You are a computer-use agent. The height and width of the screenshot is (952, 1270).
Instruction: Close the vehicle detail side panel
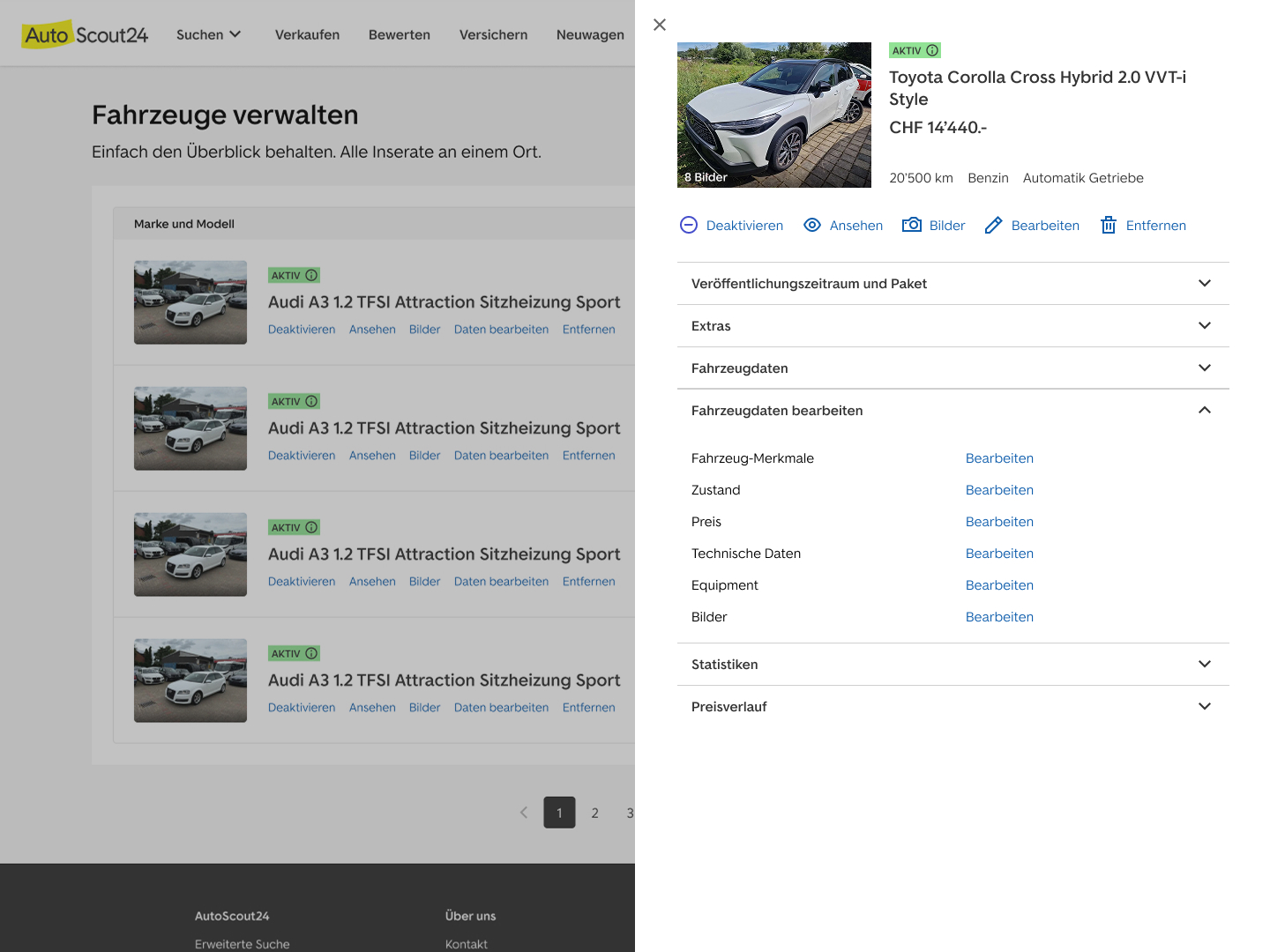click(660, 25)
